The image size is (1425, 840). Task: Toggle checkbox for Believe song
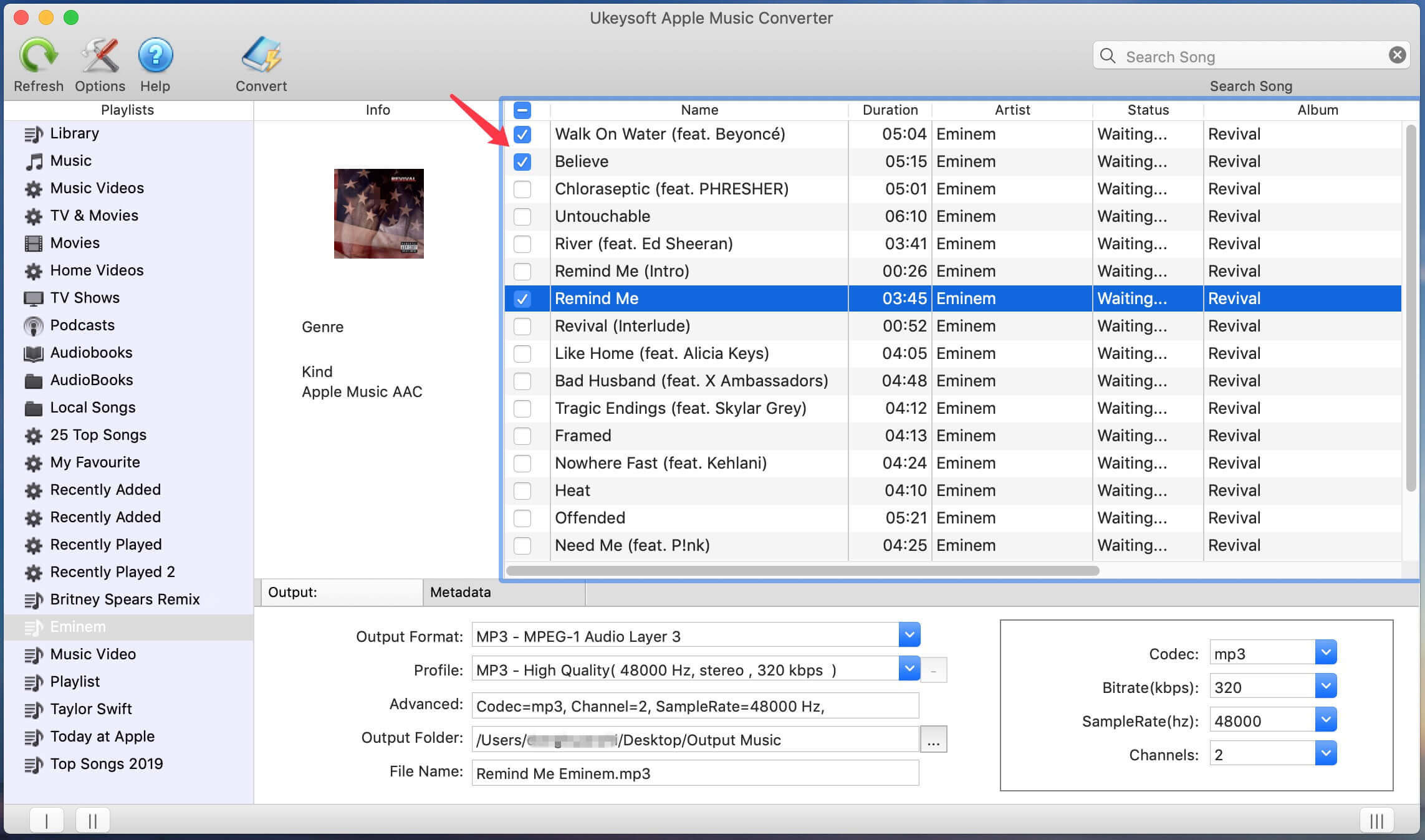[x=521, y=161]
